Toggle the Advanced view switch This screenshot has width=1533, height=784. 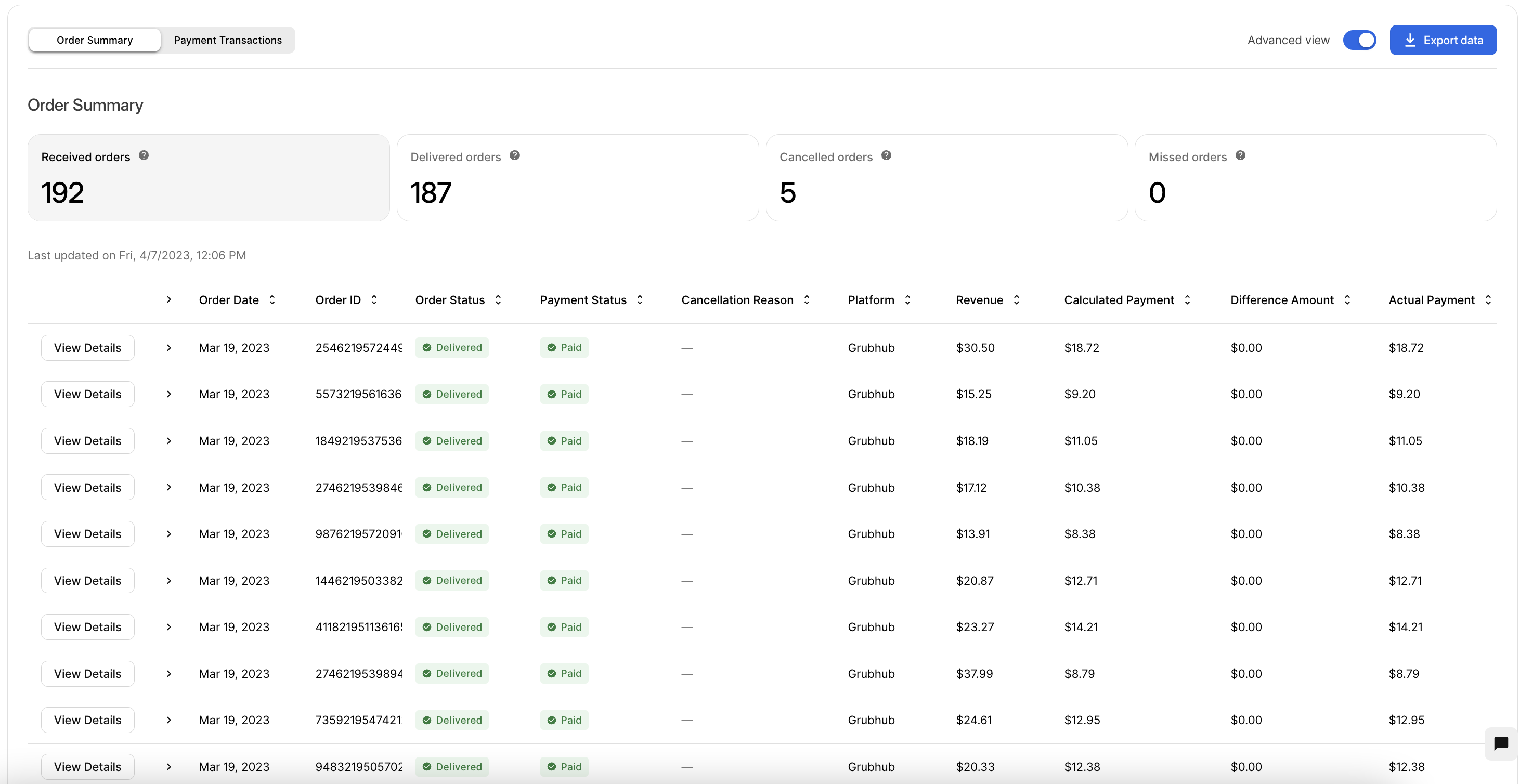click(1360, 40)
